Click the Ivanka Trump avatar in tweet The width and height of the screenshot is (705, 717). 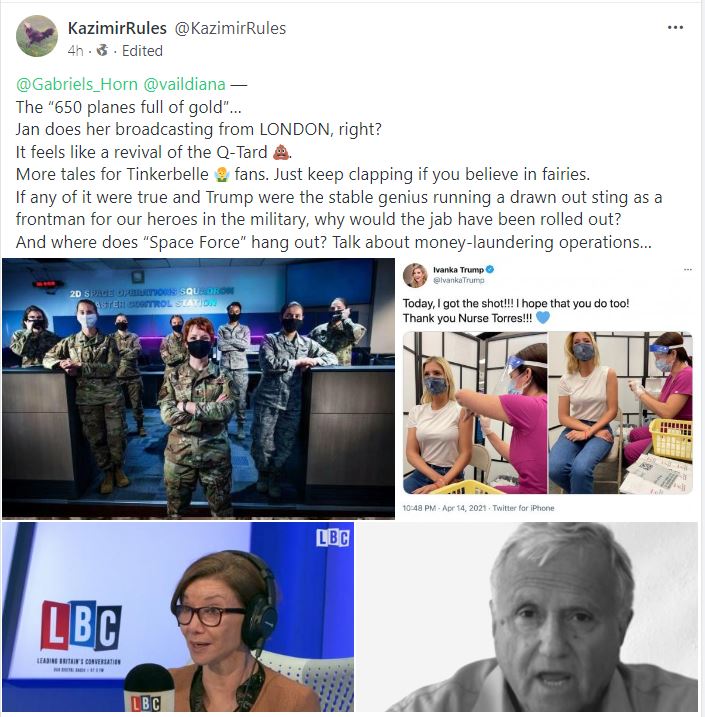tap(415, 275)
